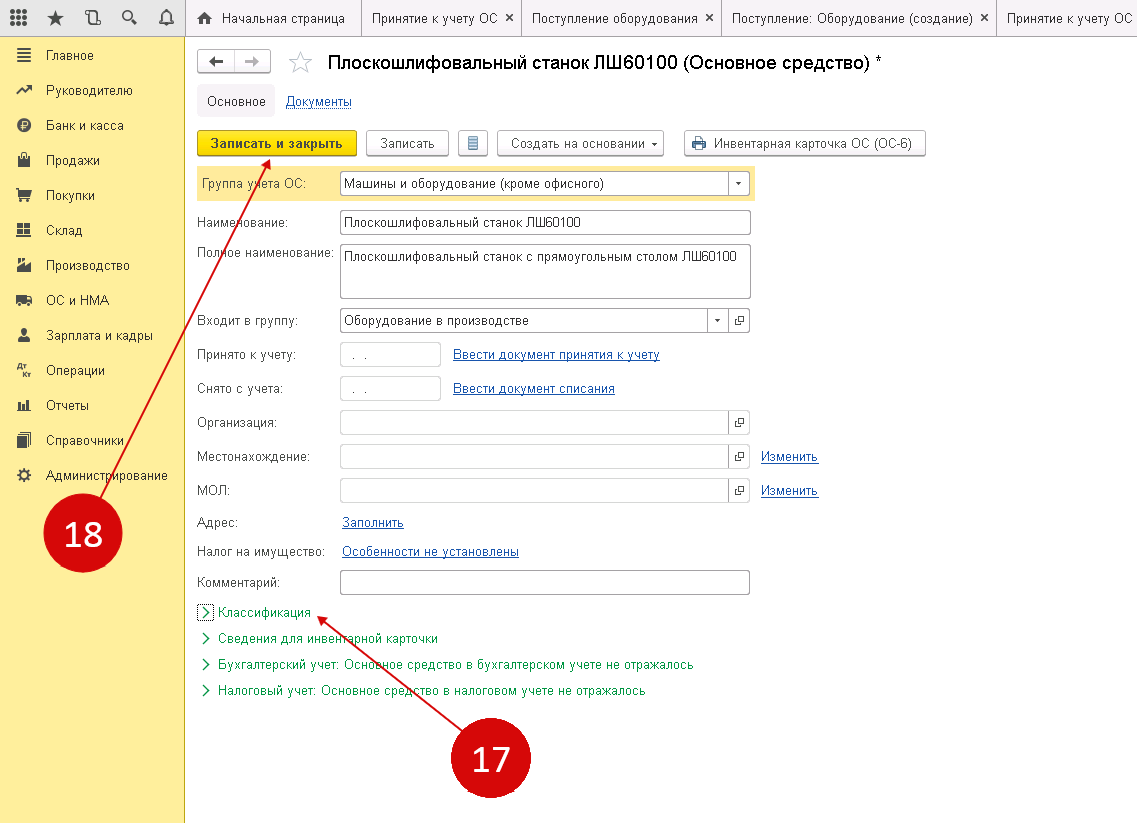
Task: Expand Группа учета ОС dropdown
Action: (739, 184)
